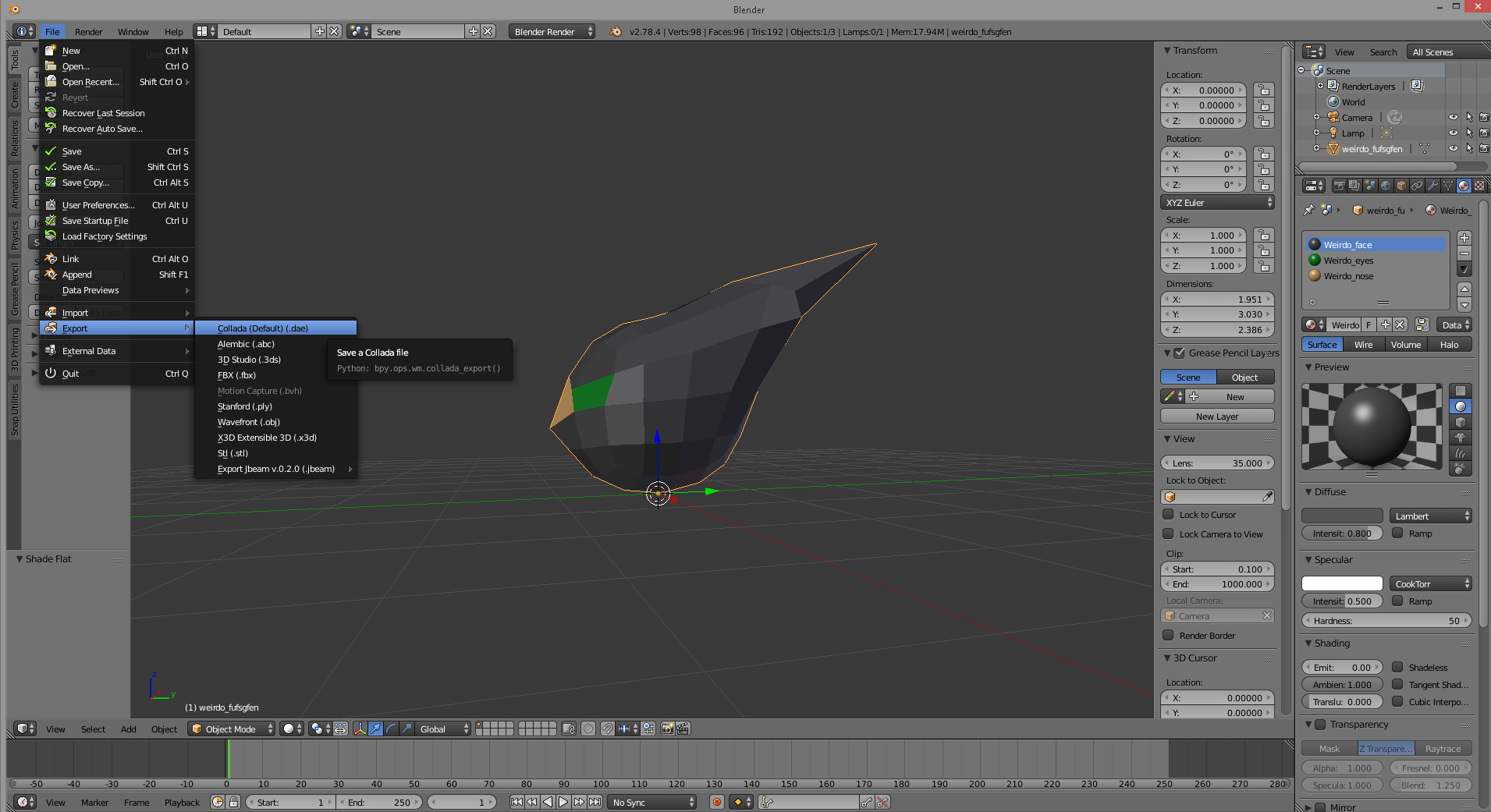The height and width of the screenshot is (812, 1491).
Task: Click the New Layer button
Action: point(1217,417)
